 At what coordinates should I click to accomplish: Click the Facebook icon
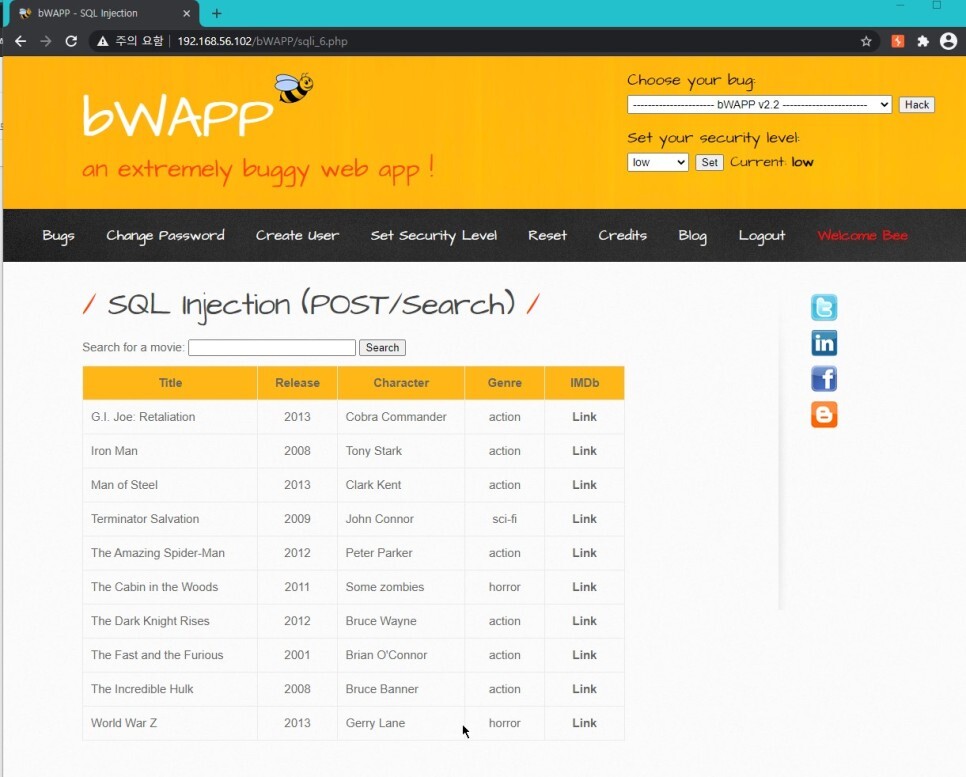point(824,379)
